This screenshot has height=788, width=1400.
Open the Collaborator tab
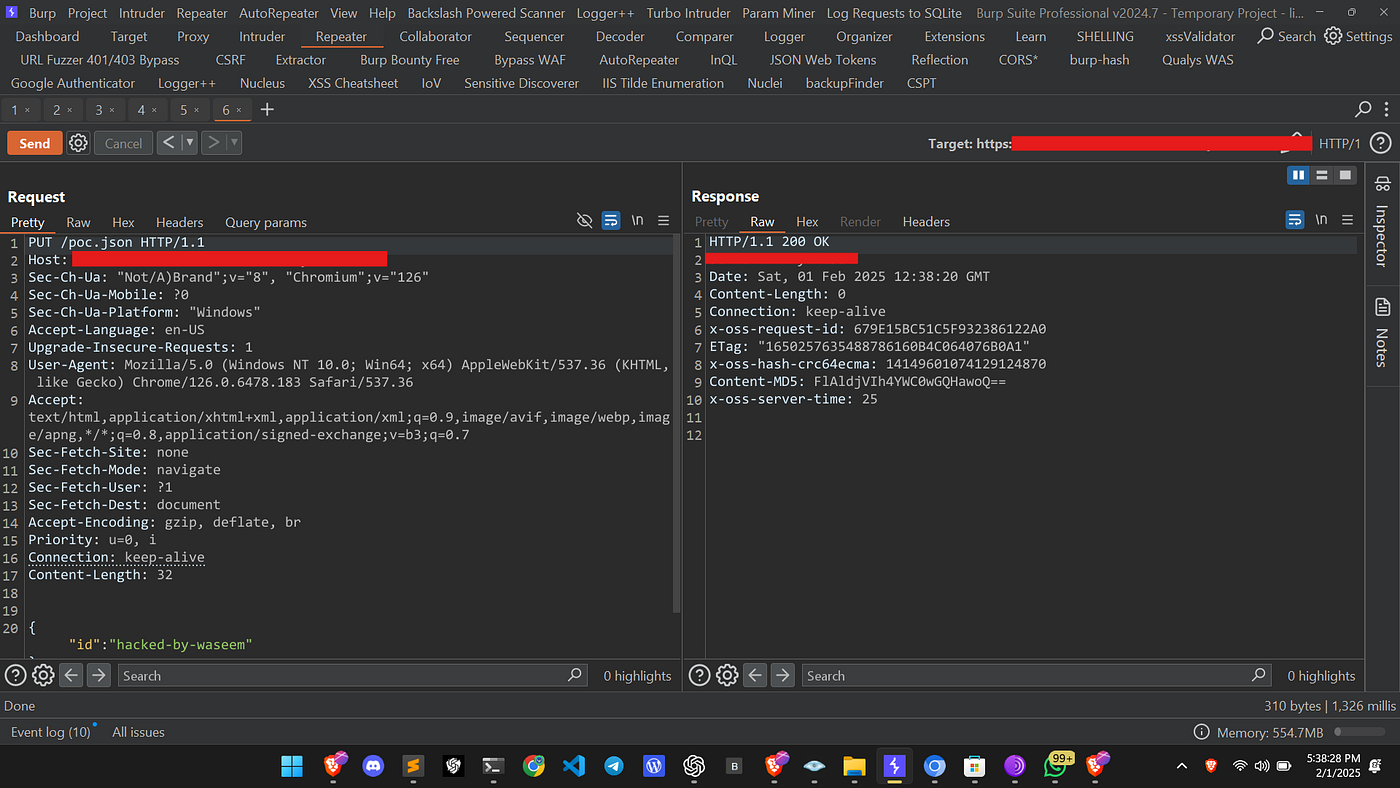click(x=435, y=36)
